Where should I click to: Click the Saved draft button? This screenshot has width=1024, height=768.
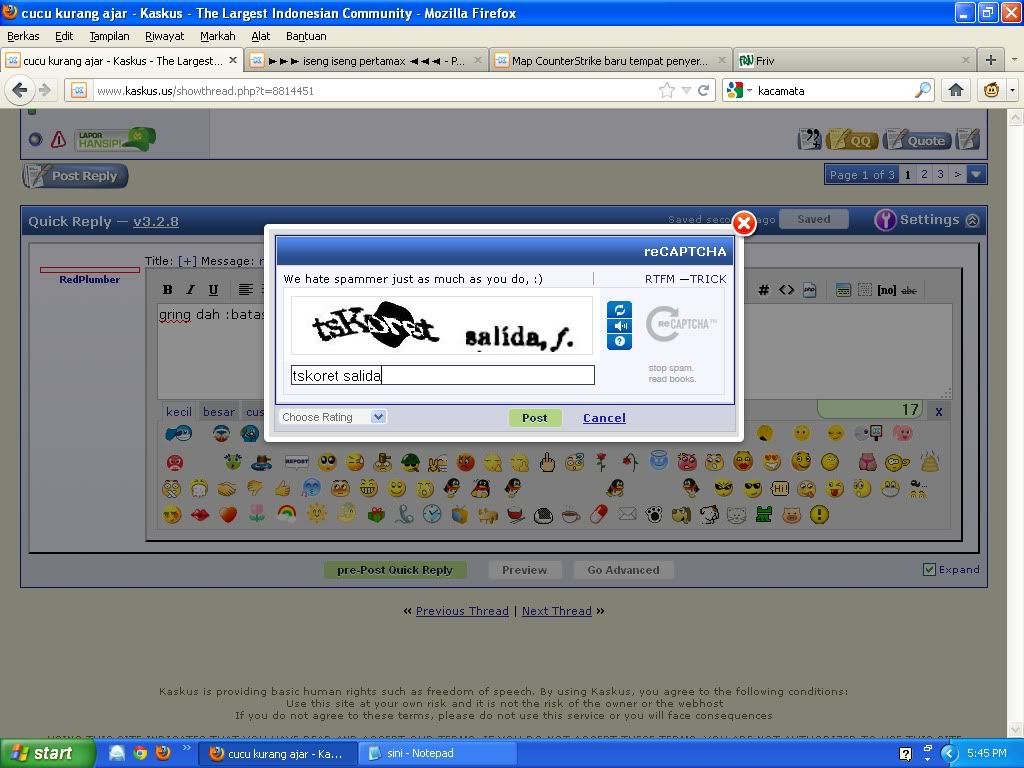click(814, 219)
